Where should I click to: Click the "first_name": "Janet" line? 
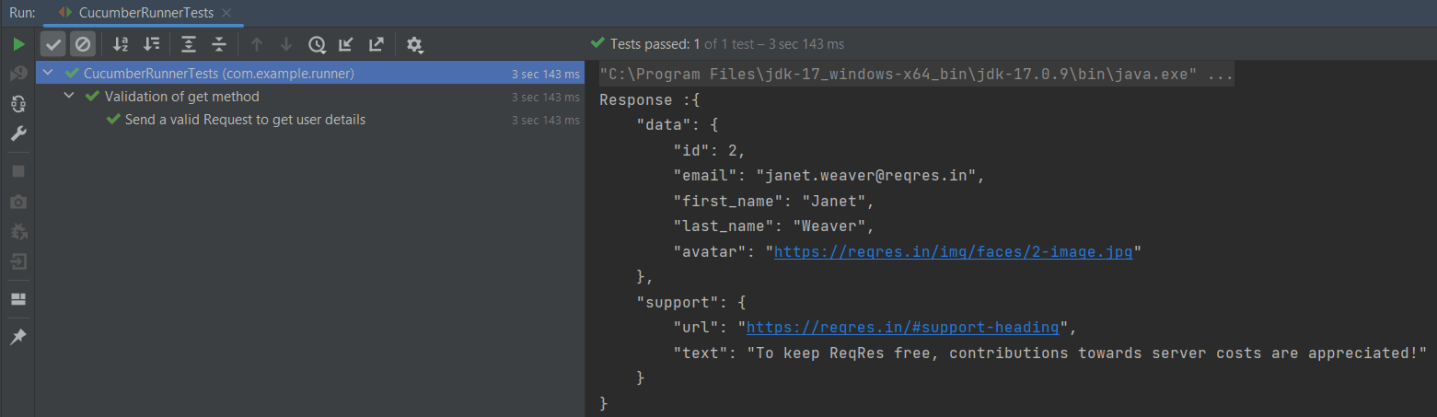click(775, 201)
